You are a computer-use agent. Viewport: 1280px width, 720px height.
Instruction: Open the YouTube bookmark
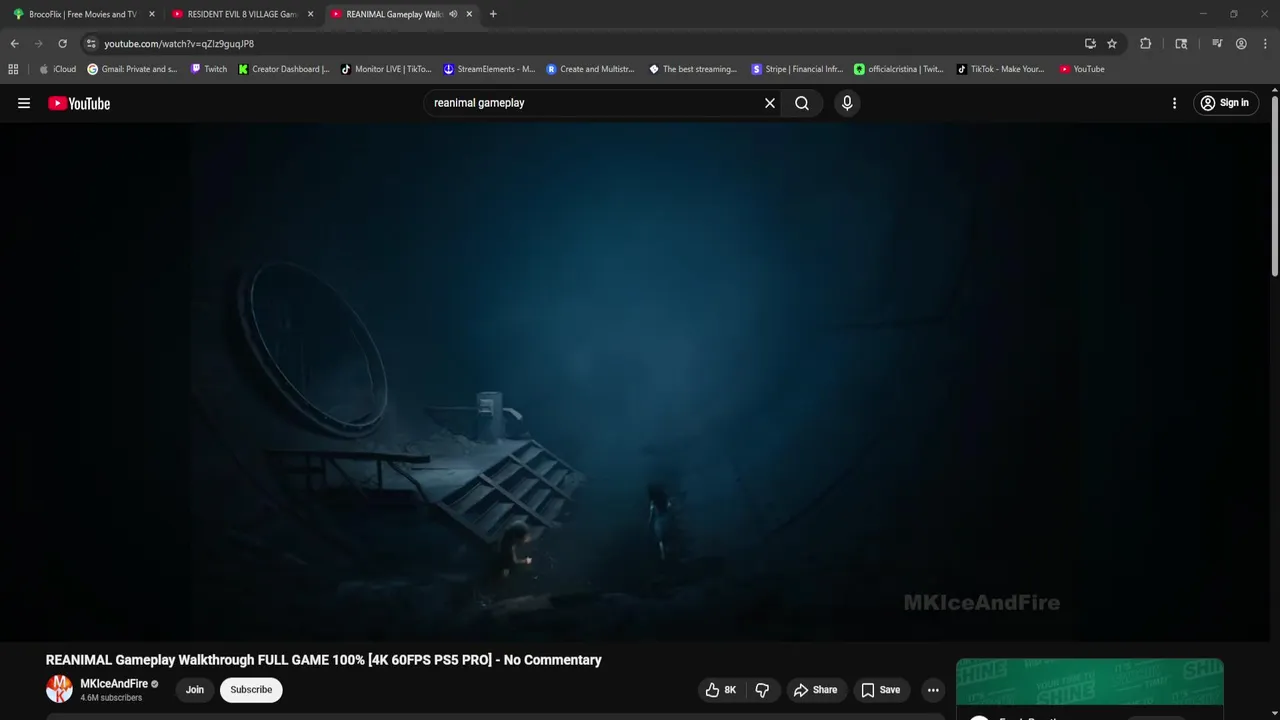1082,69
